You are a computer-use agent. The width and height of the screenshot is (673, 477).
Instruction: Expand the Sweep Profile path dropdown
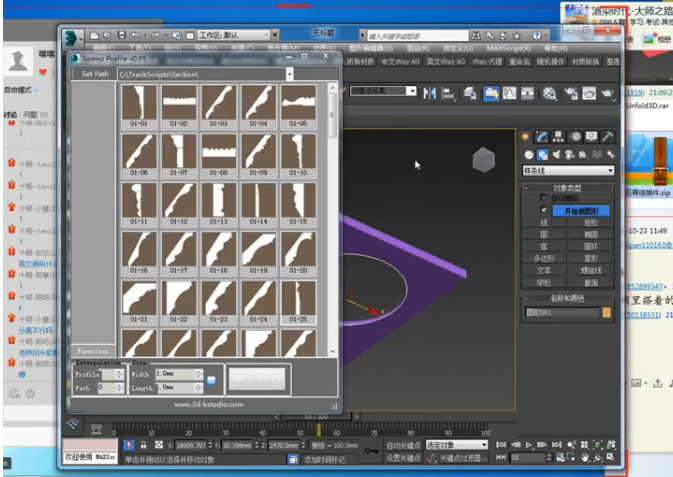point(290,74)
